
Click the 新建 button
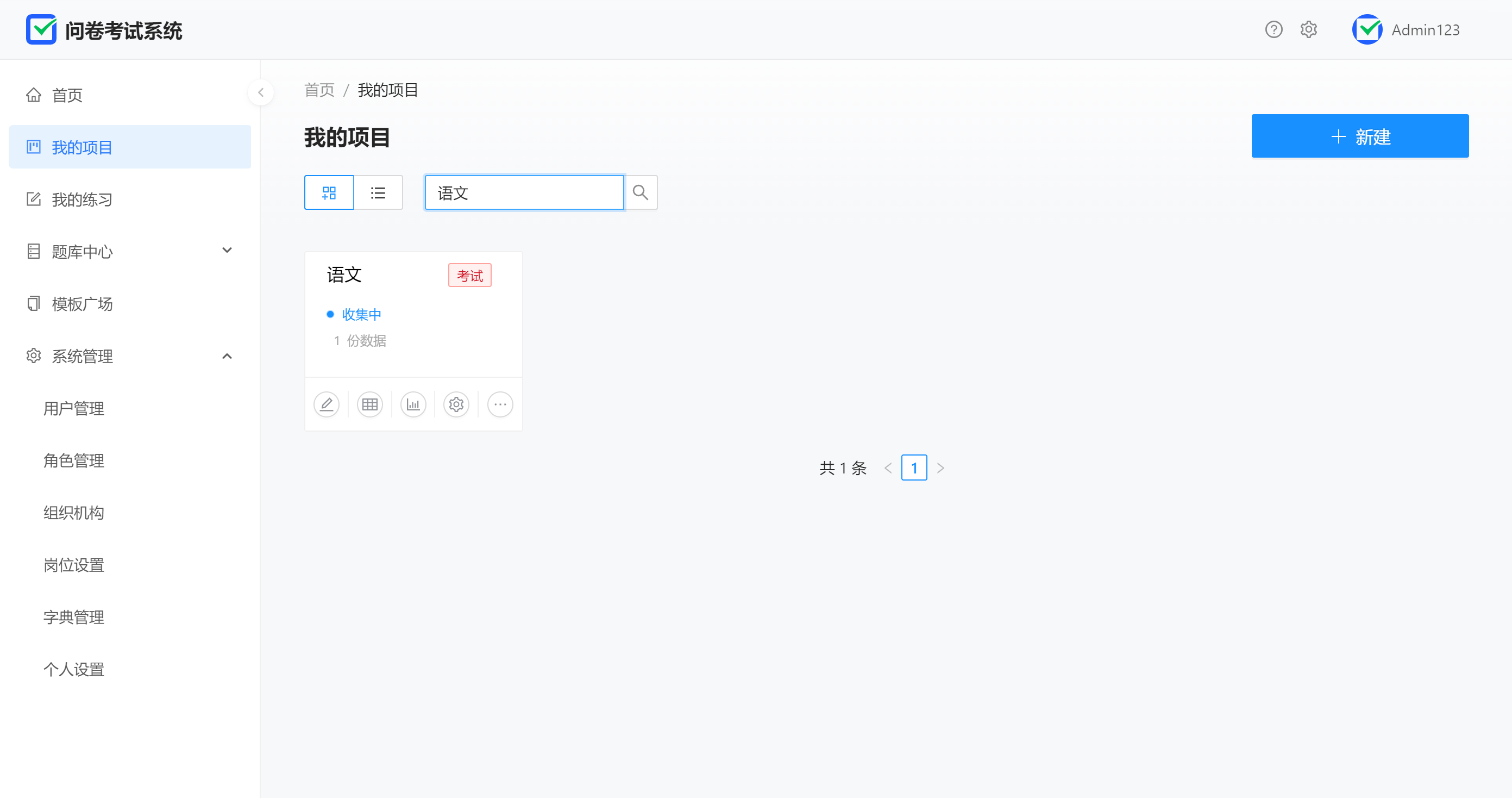(x=1360, y=136)
